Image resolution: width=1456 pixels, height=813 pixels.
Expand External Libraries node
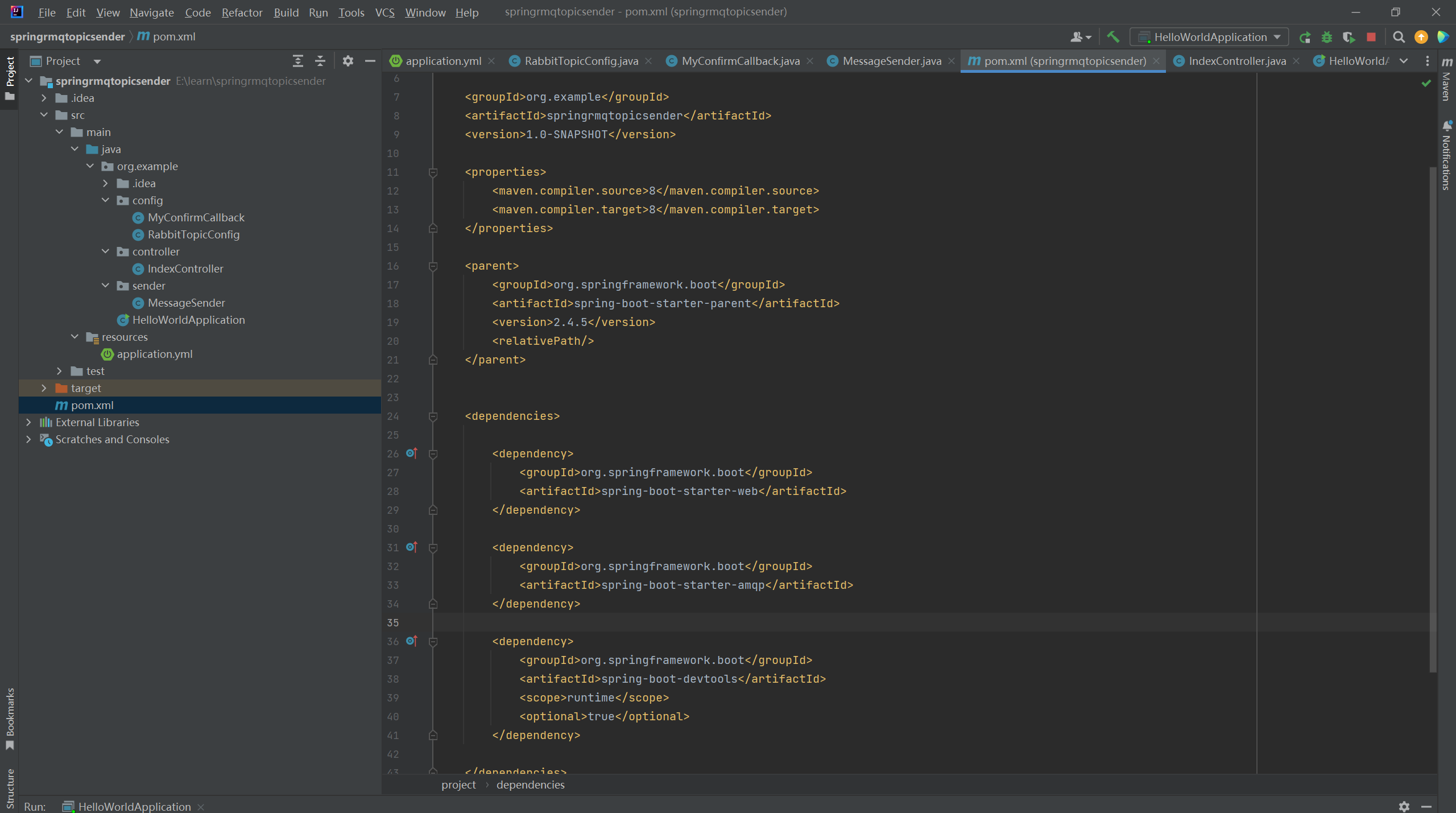tap(28, 422)
